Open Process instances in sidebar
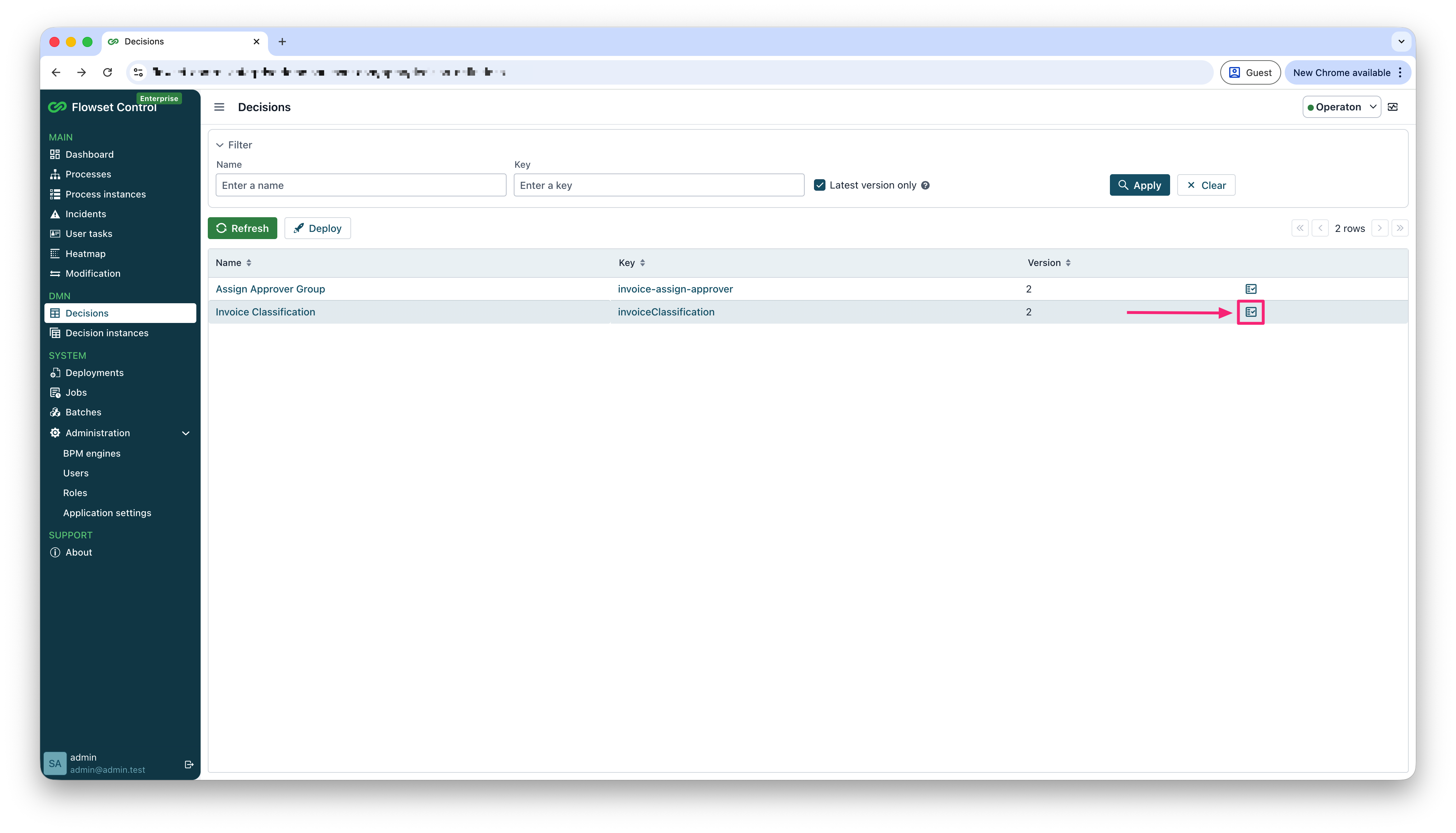1456x833 pixels. [x=120, y=194]
